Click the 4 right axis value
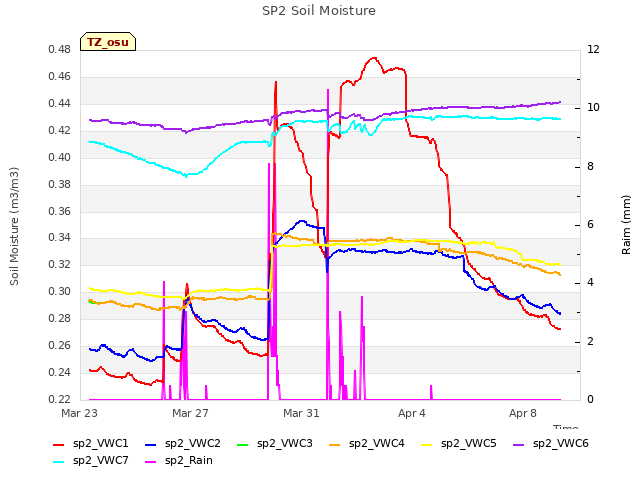 point(590,283)
